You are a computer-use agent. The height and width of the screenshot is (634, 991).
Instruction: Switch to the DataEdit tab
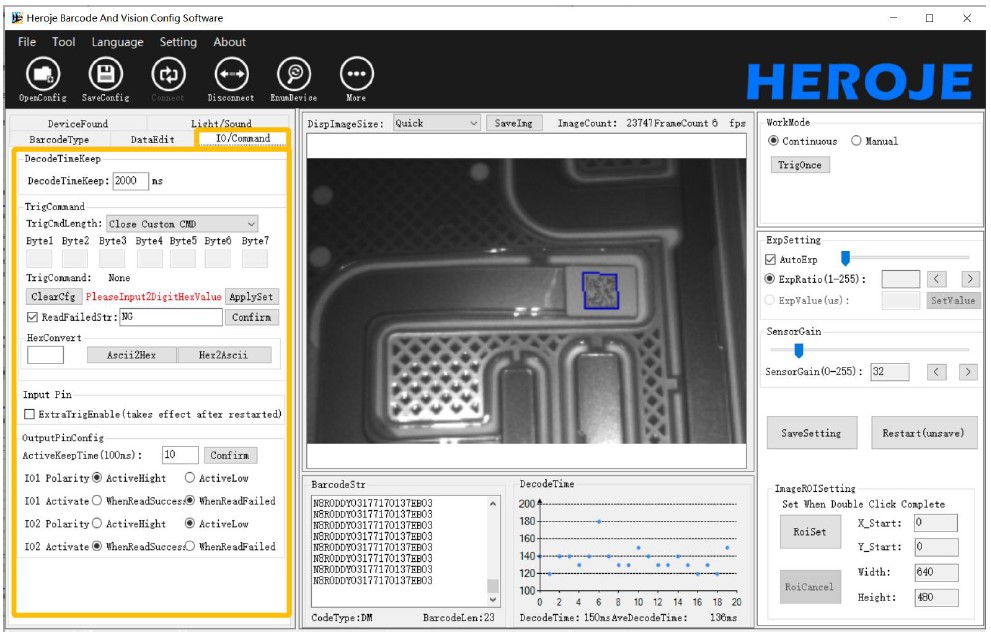pos(152,139)
